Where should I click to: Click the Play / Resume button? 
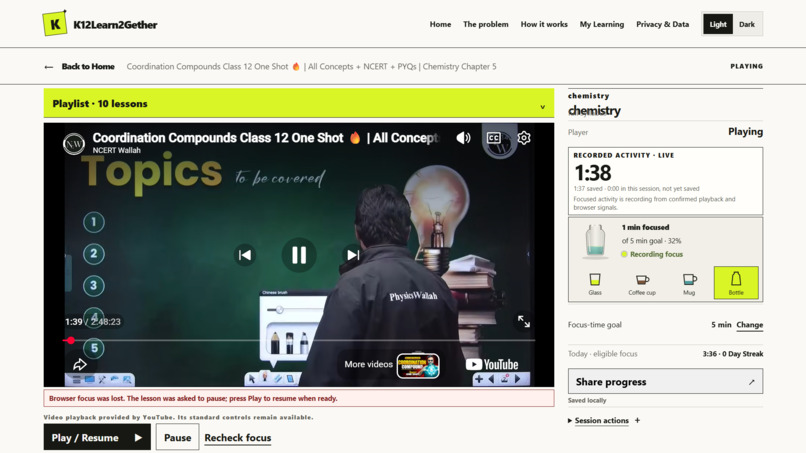pyautogui.click(x=97, y=438)
